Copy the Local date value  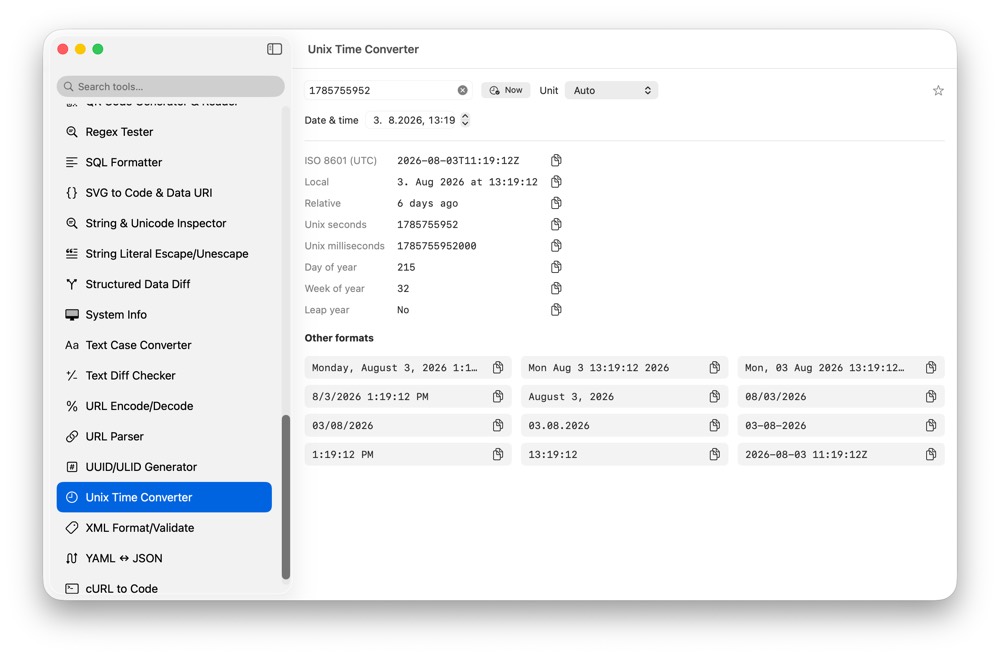pos(556,182)
